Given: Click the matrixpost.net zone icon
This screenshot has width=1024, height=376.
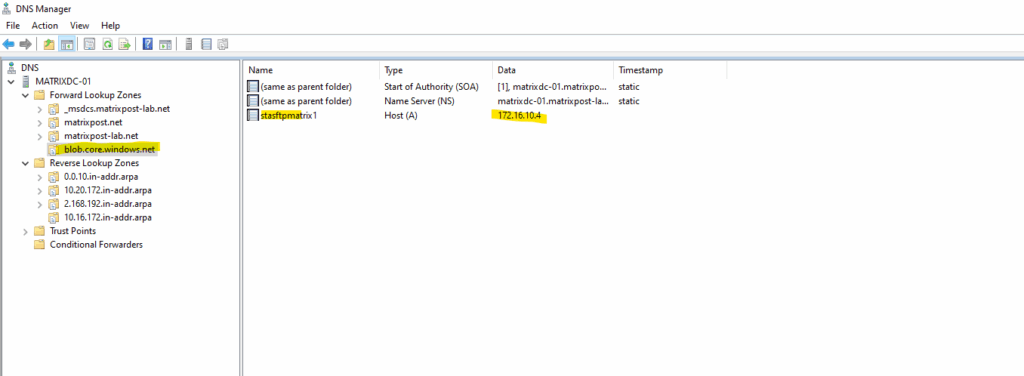Looking at the screenshot, I should pos(54,122).
